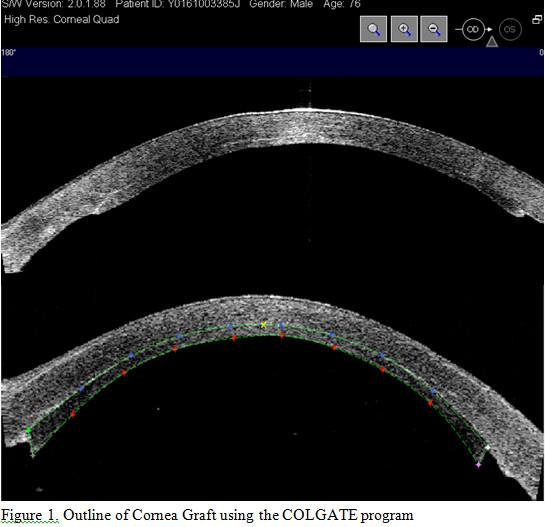545x527 pixels.
Task: Click the gray triangle scan direction marker
Action: coord(491,42)
